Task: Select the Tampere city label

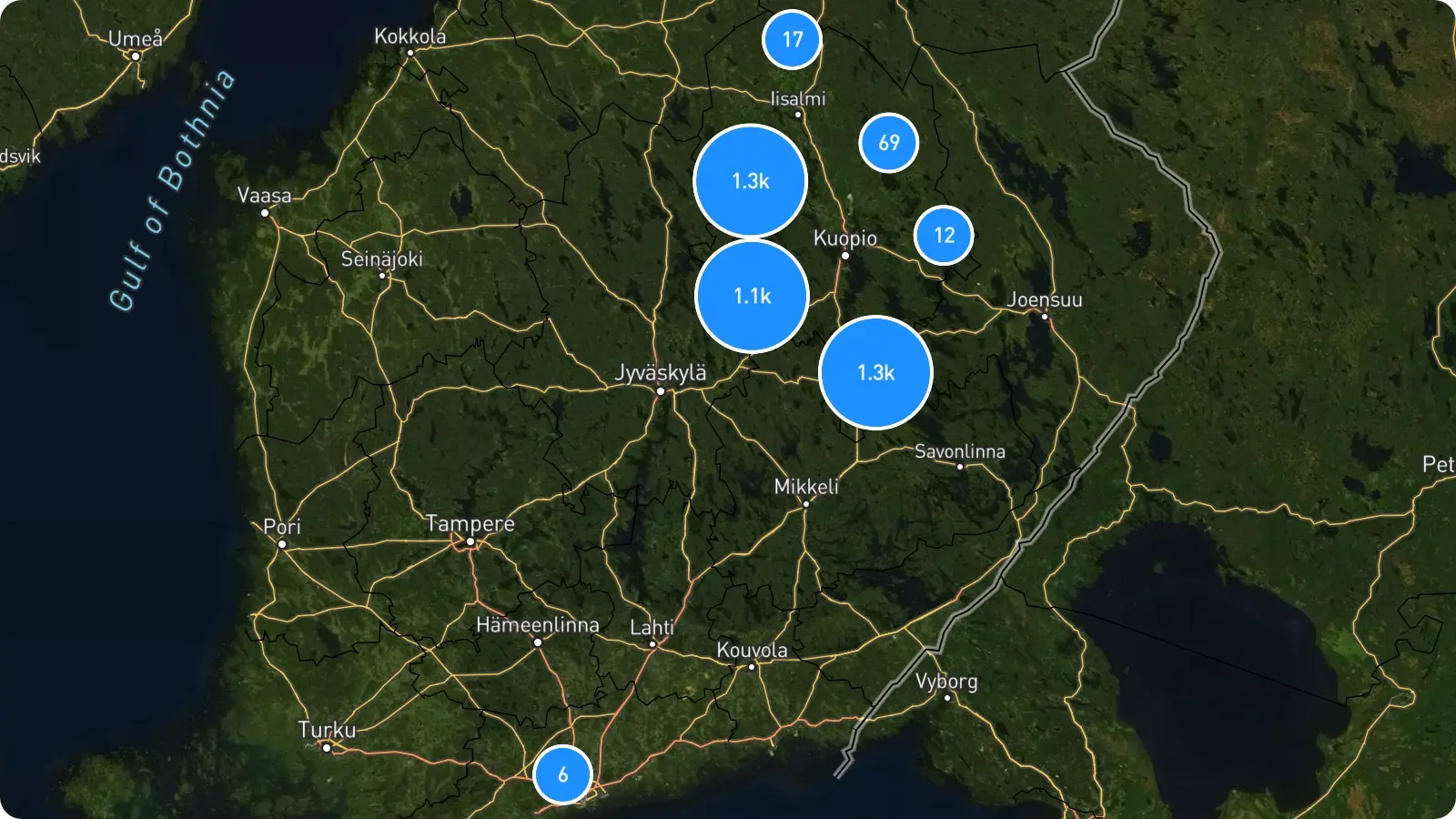Action: (x=470, y=524)
